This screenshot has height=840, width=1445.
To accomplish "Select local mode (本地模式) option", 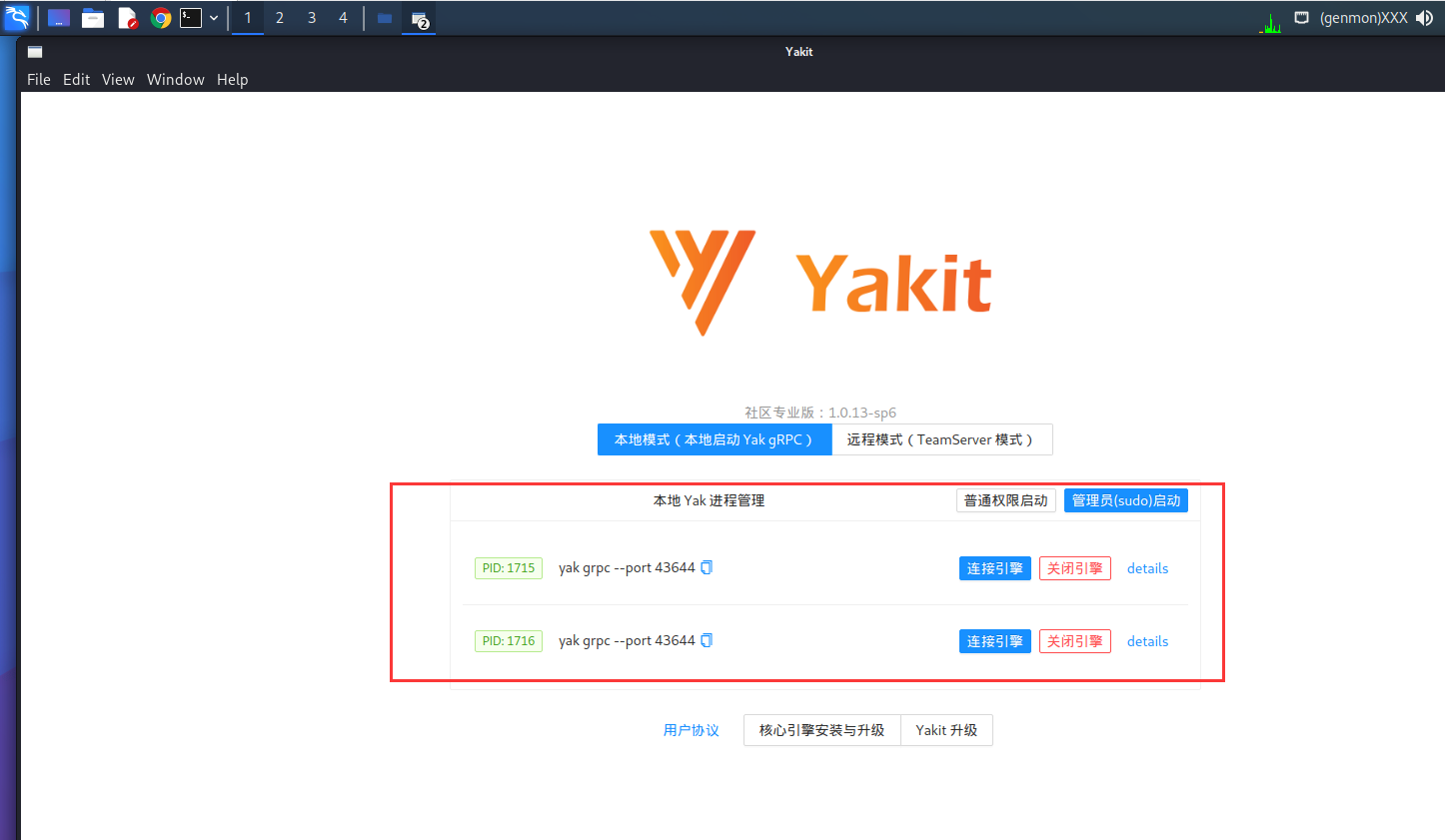I will 715,439.
